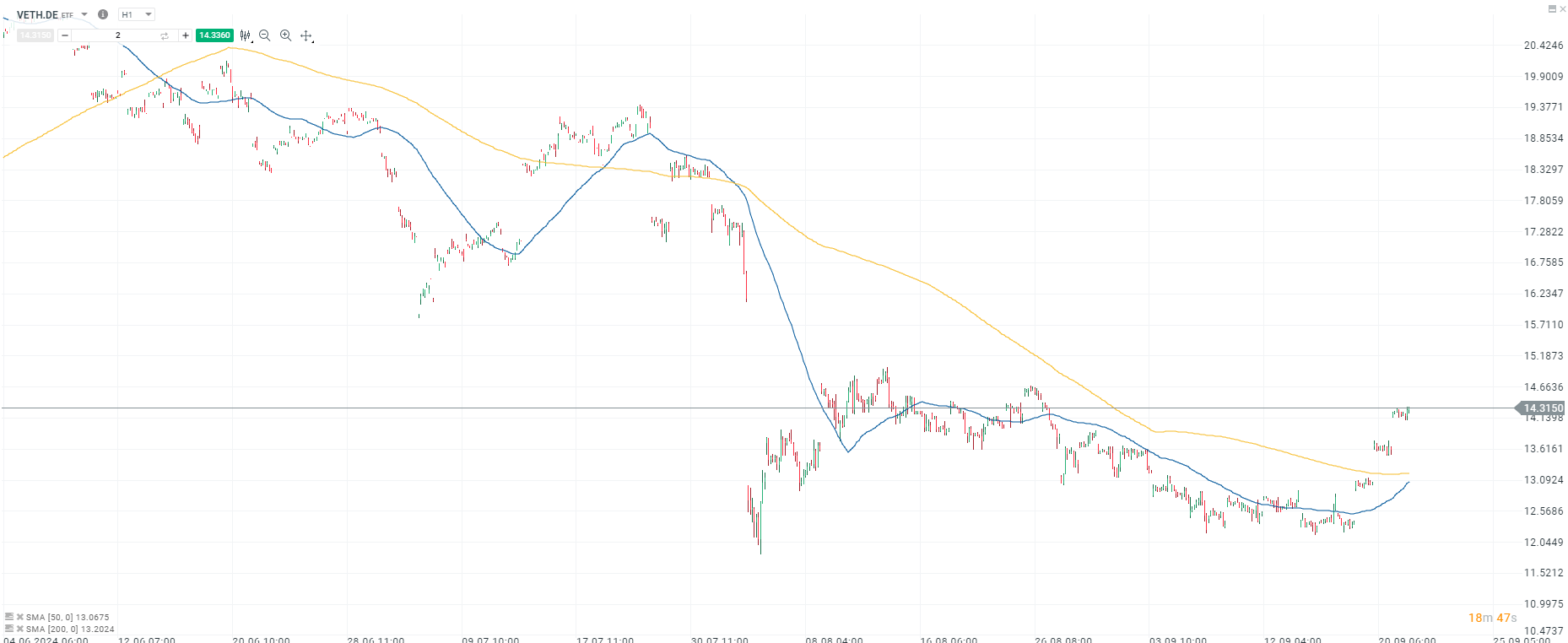Click the grey sell price 14.3150
The height and width of the screenshot is (643, 1568).
[x=35, y=35]
